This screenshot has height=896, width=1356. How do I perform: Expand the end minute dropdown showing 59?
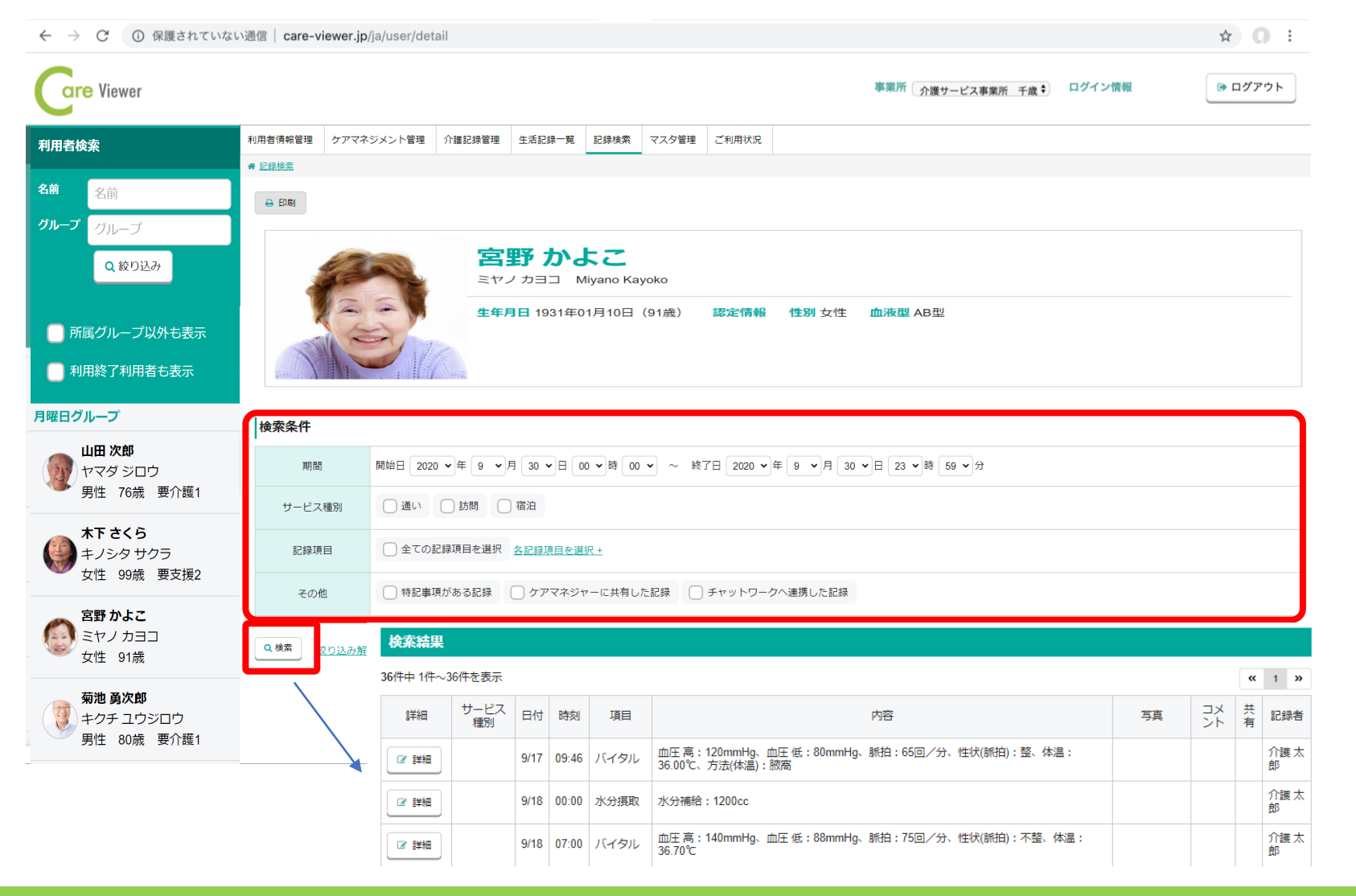click(956, 466)
